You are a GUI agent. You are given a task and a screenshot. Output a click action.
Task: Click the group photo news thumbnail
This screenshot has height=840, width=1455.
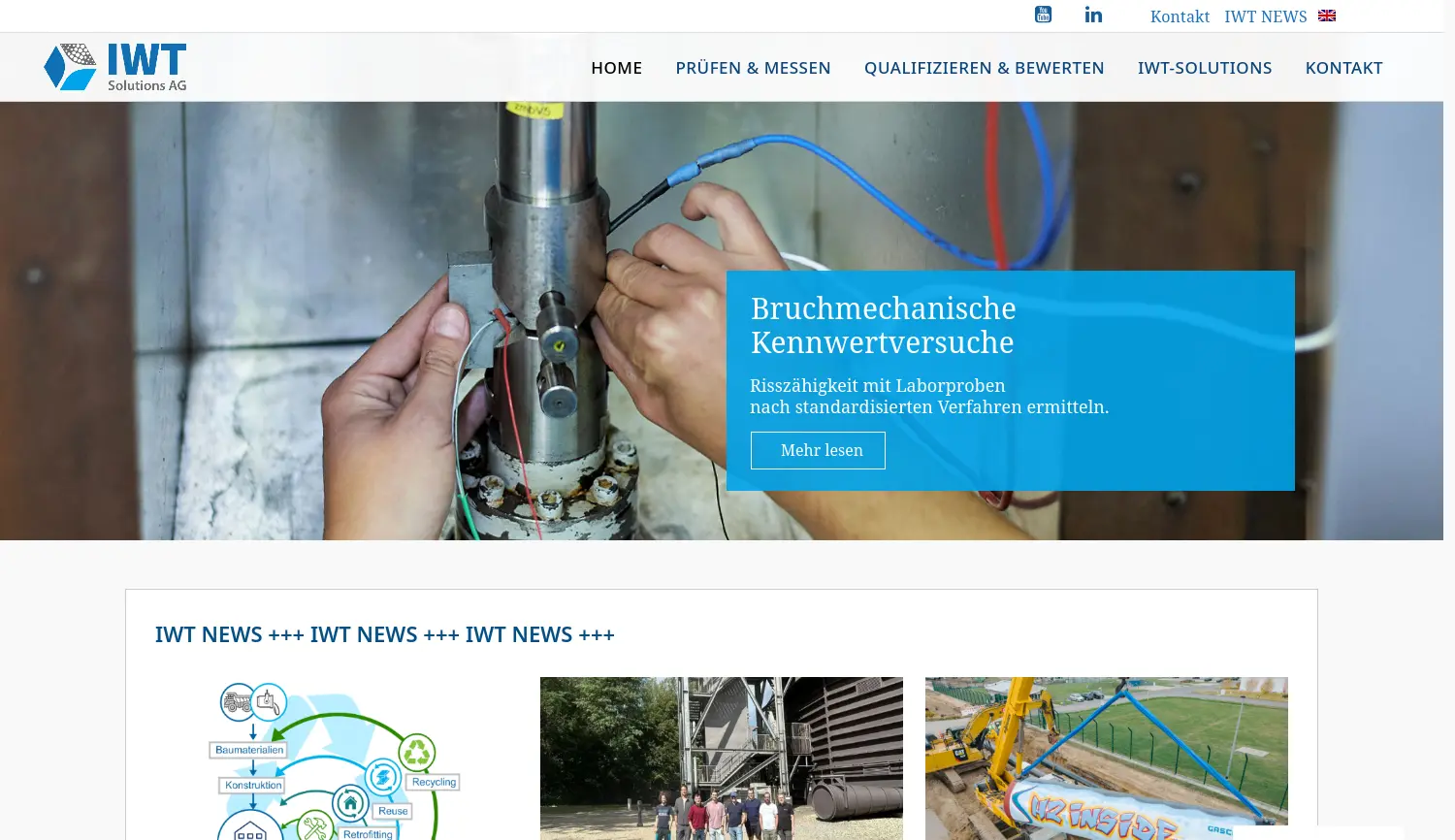(721, 758)
